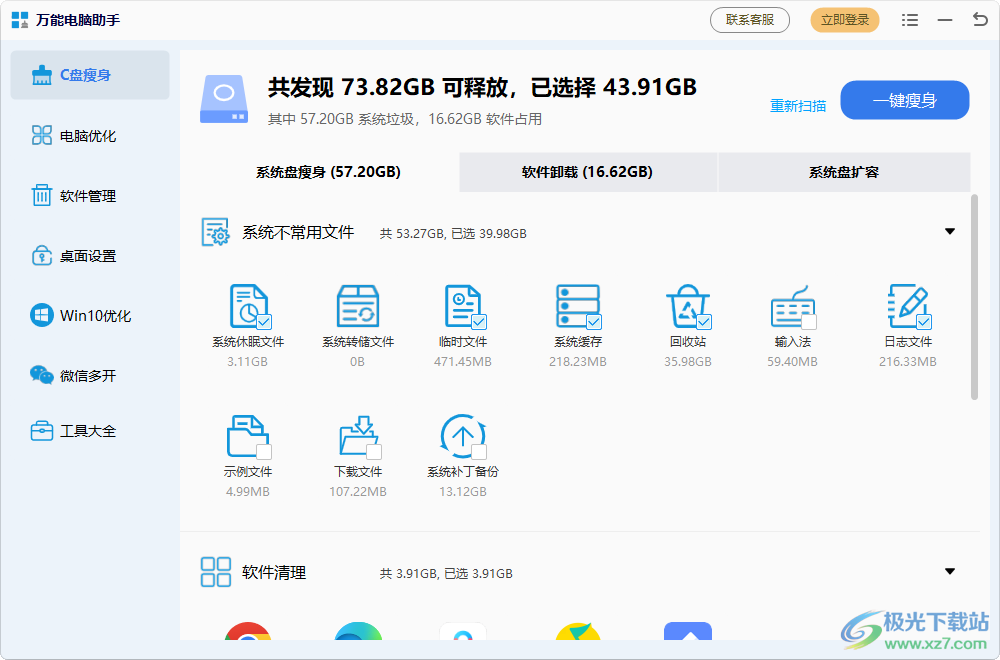The height and width of the screenshot is (660, 1000).
Task: Click the 一键瘦身 cleanup button
Action: point(904,100)
